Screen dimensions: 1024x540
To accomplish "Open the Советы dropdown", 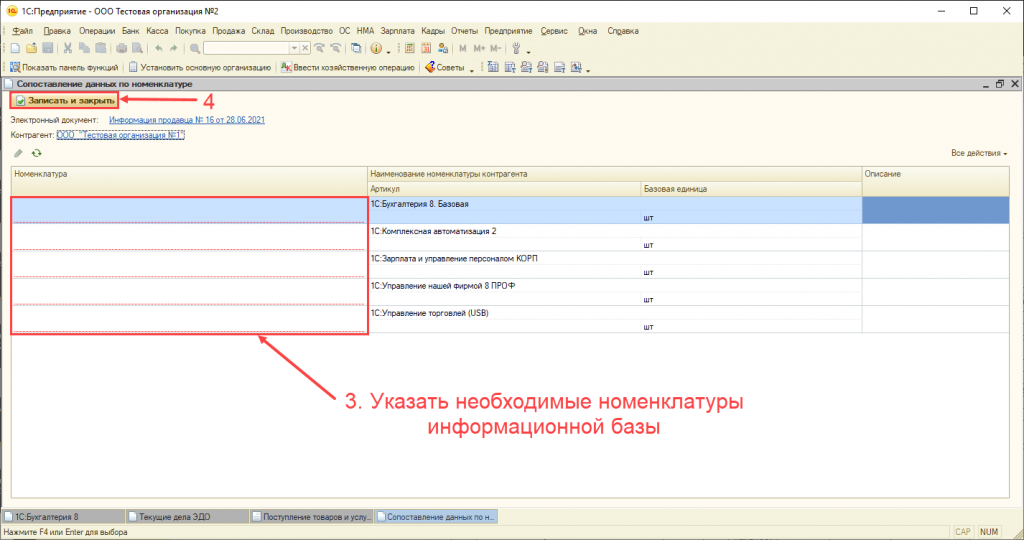I will pyautogui.click(x=449, y=67).
